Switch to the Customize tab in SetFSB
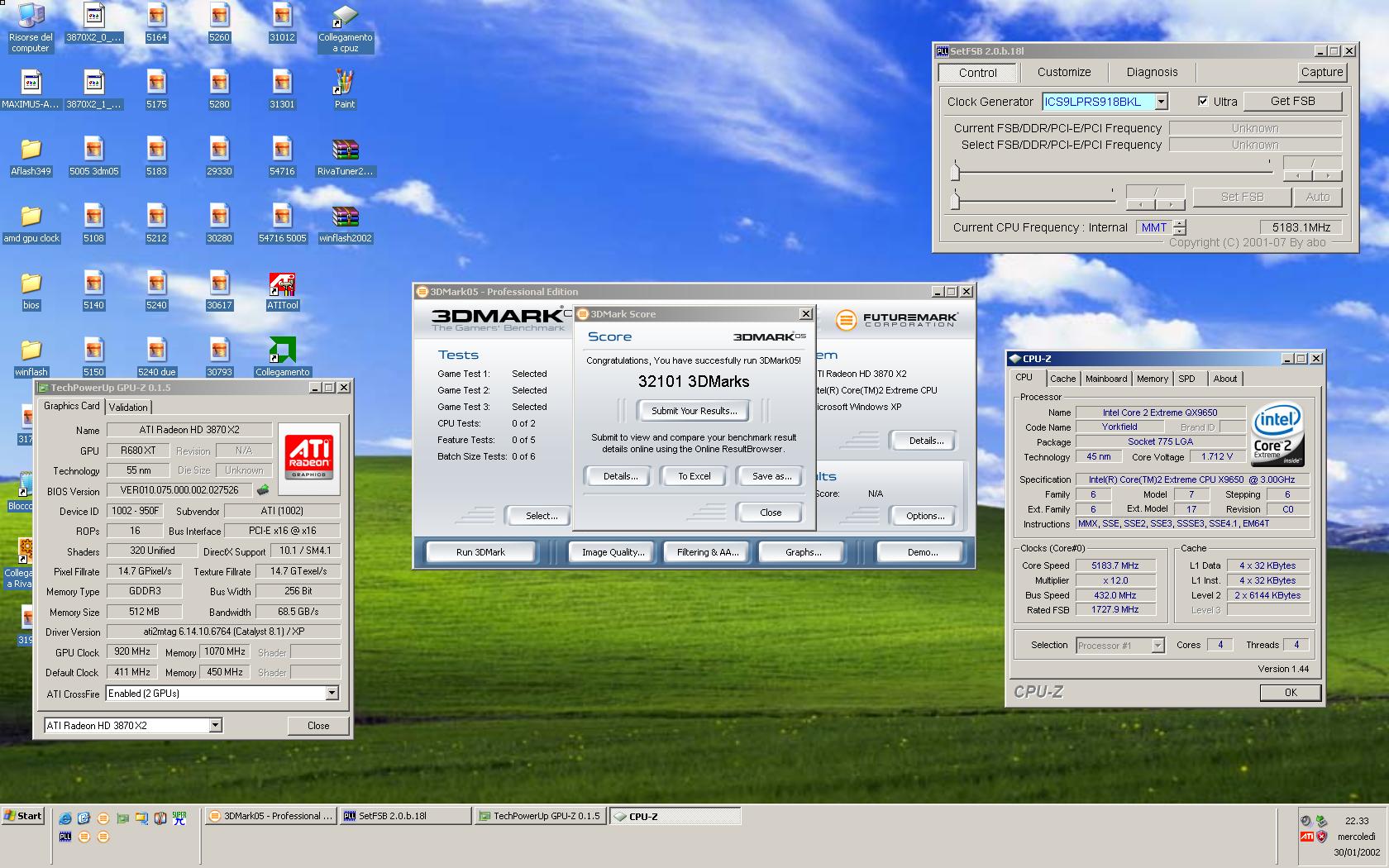 (x=1064, y=72)
